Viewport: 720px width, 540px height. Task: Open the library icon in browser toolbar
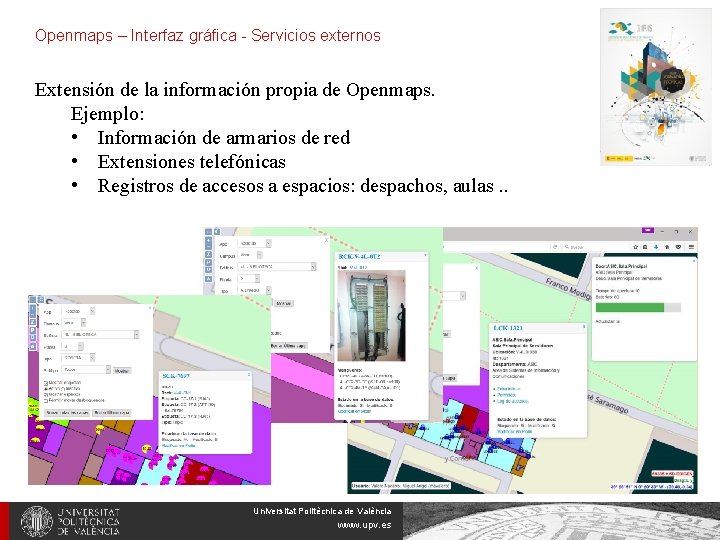click(x=645, y=247)
